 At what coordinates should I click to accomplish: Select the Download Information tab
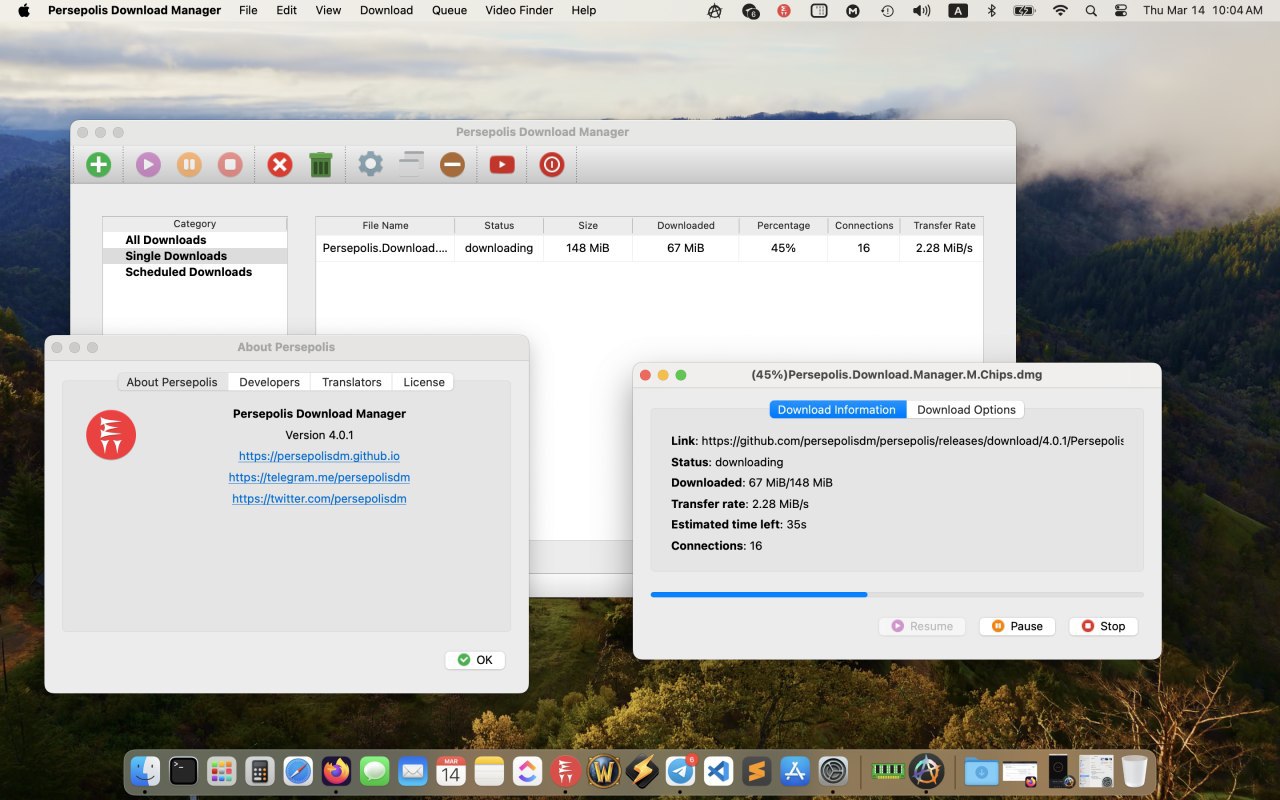tap(837, 409)
